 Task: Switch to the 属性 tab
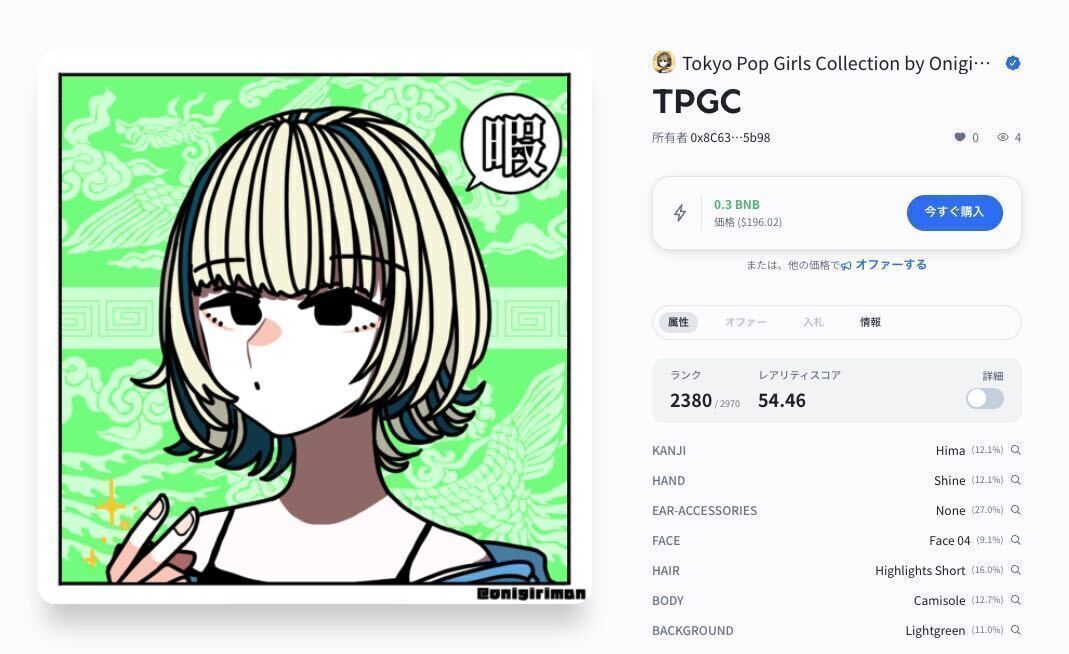tap(678, 322)
